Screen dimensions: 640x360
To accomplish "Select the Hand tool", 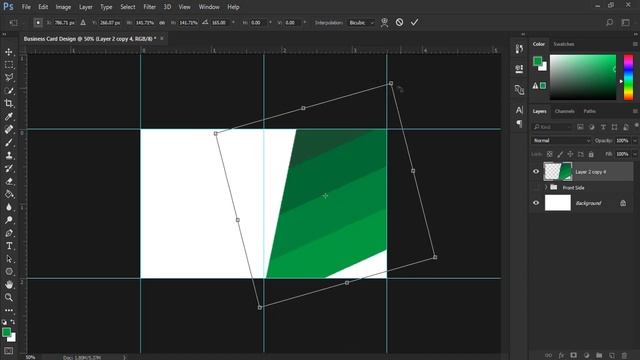I will click(9, 284).
